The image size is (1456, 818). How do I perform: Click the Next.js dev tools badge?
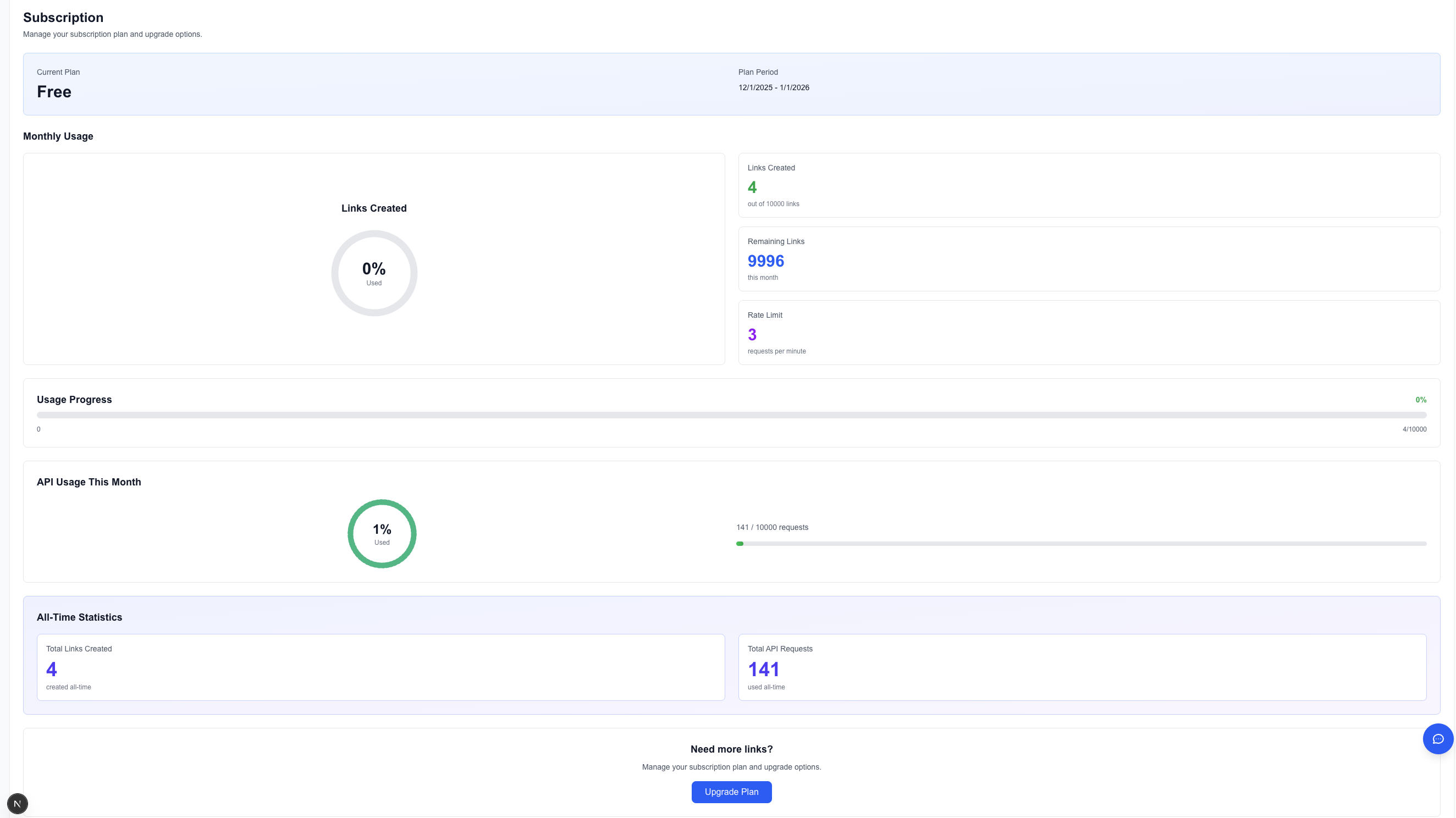tap(18, 803)
